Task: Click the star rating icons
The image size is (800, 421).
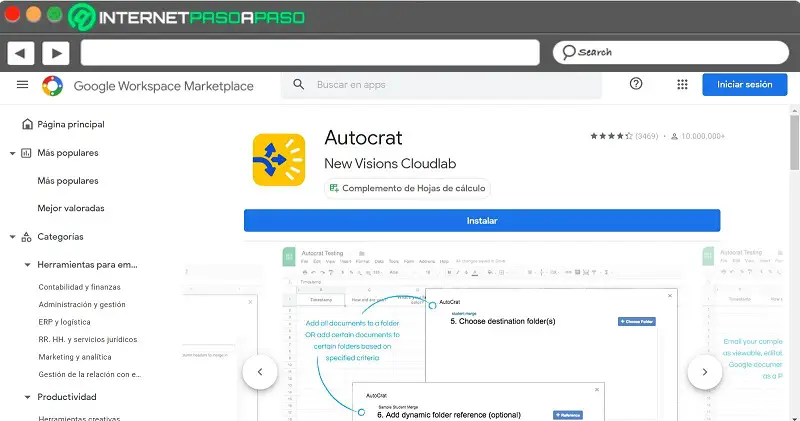Action: pyautogui.click(x=611, y=136)
